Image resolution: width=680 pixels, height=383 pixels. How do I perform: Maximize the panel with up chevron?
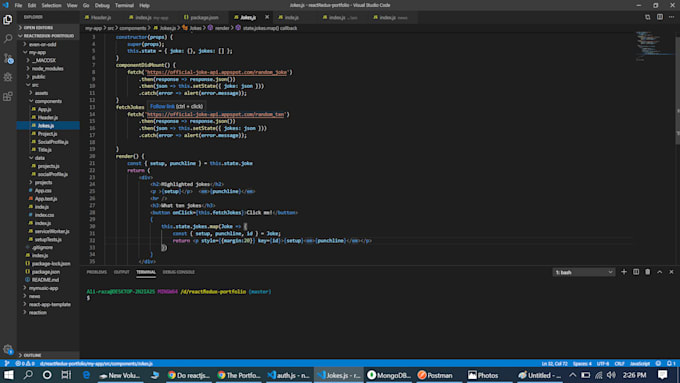(x=660, y=272)
